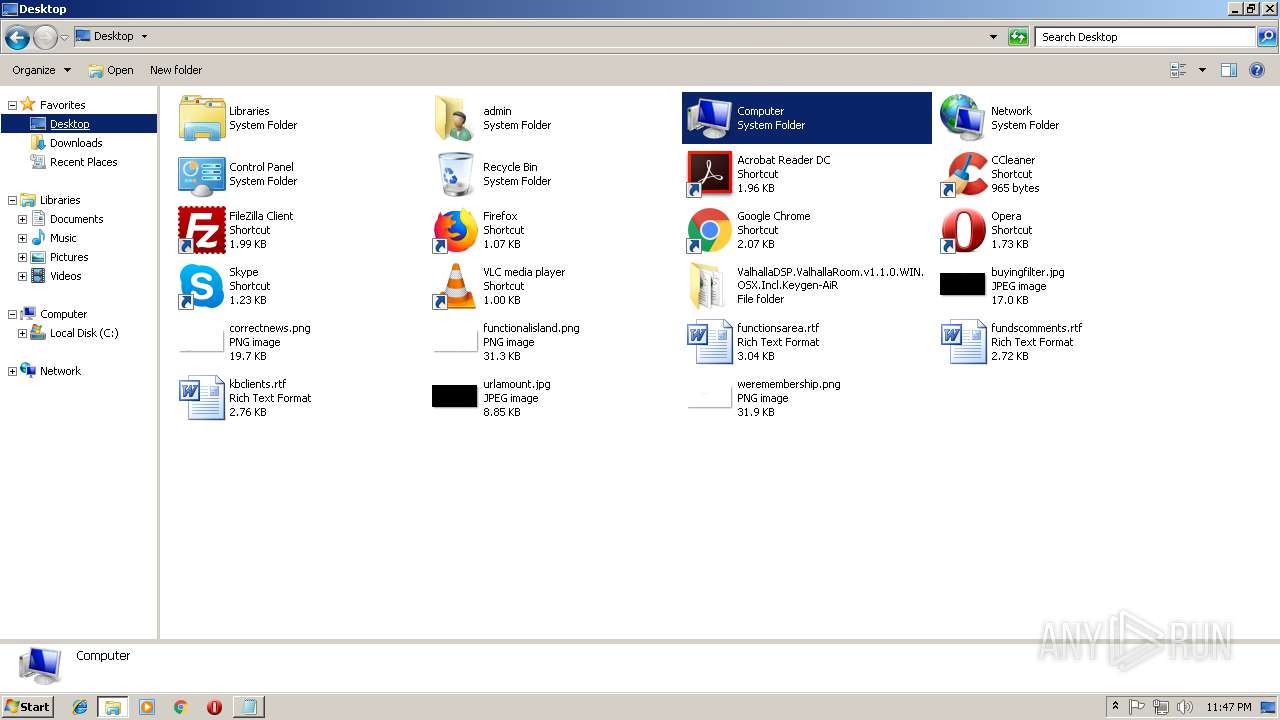Screen dimensions: 1280x720
Task: Open Windows Media Player from the taskbar
Action: tap(147, 707)
